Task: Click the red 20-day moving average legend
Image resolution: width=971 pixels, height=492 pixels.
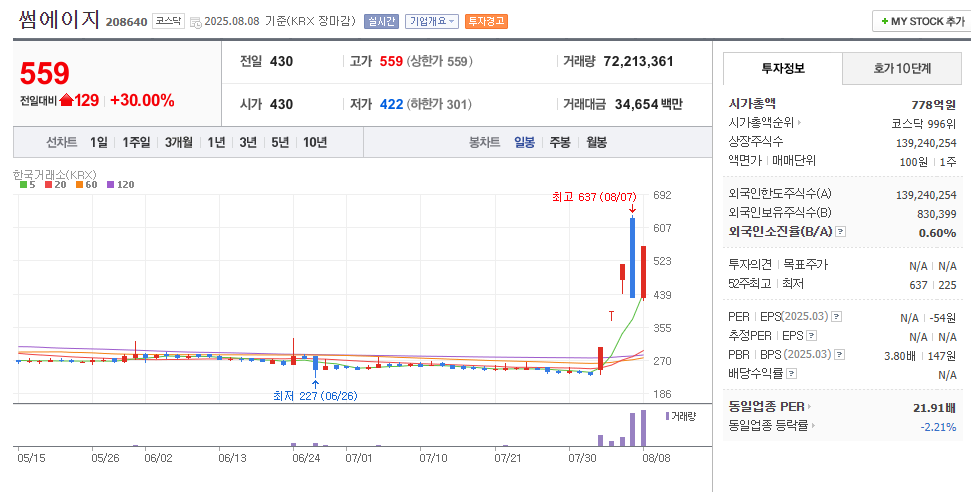Action: [x=55, y=185]
